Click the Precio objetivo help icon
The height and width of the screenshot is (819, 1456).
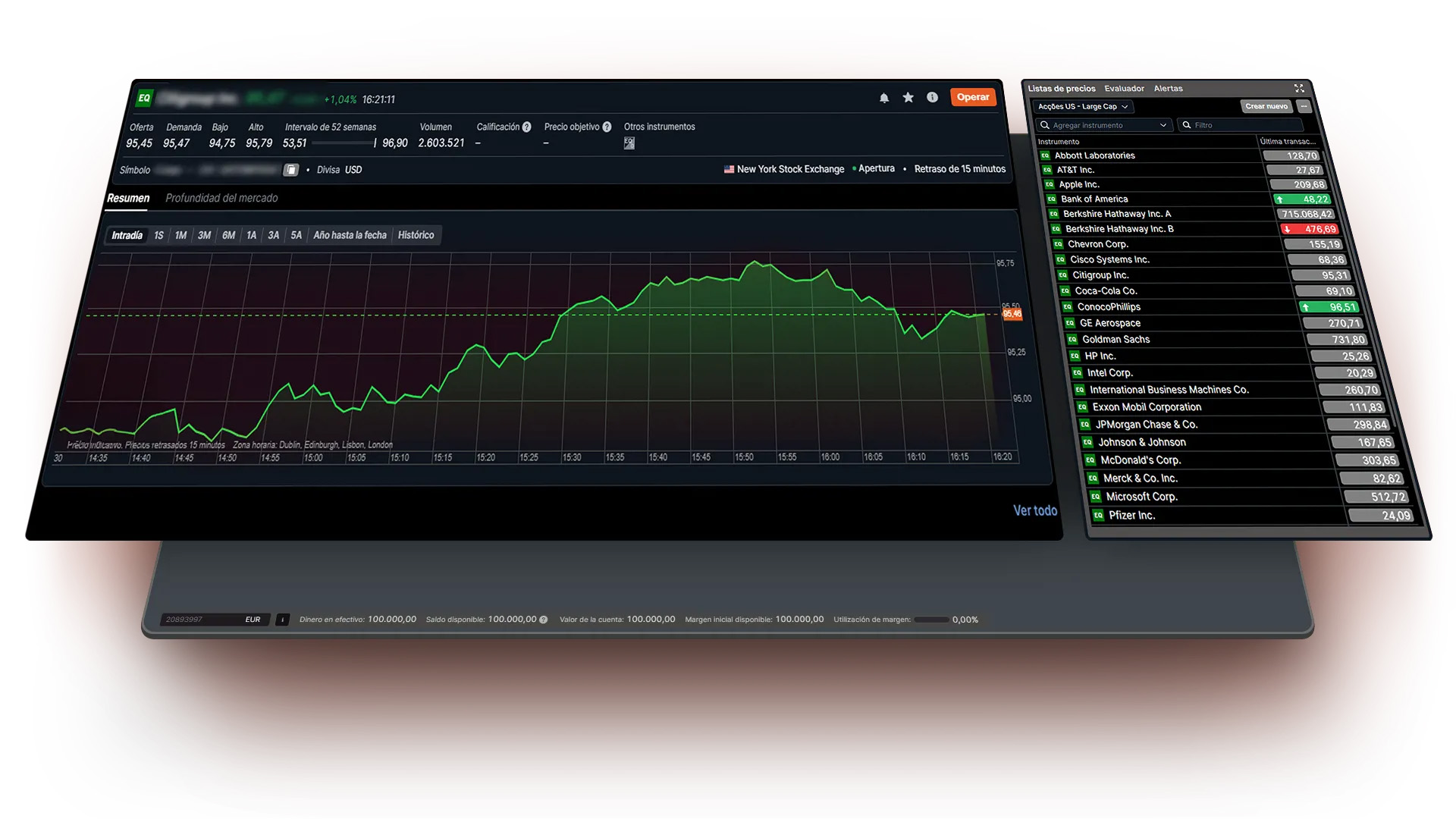607,127
